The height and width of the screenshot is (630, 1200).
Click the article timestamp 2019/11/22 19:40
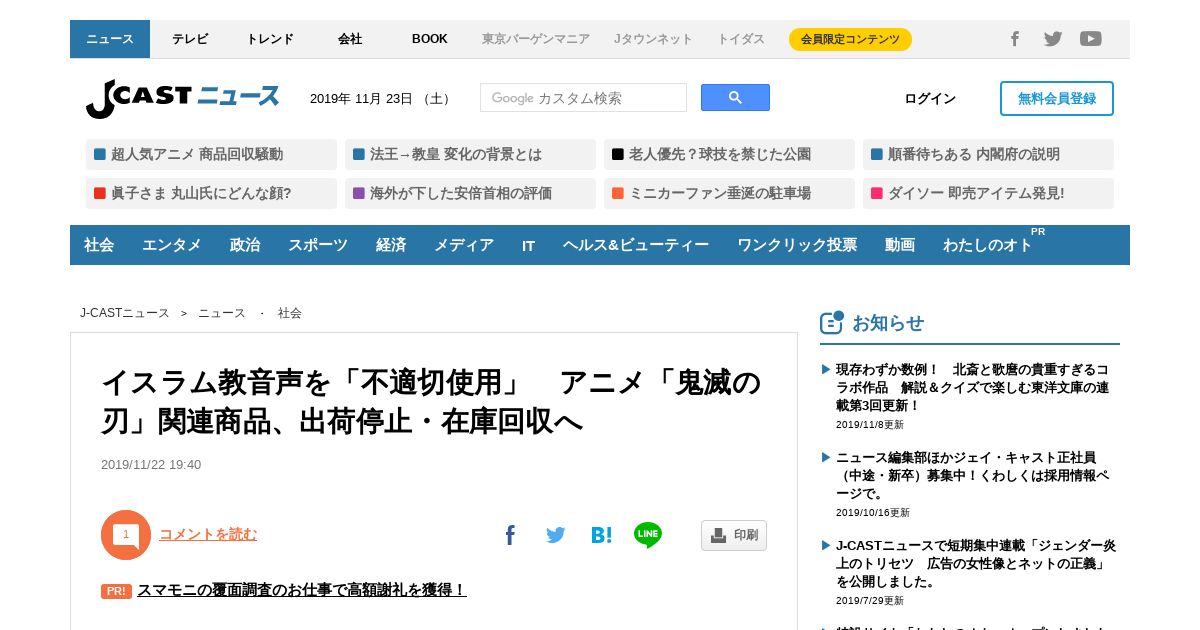pyautogui.click(x=151, y=465)
